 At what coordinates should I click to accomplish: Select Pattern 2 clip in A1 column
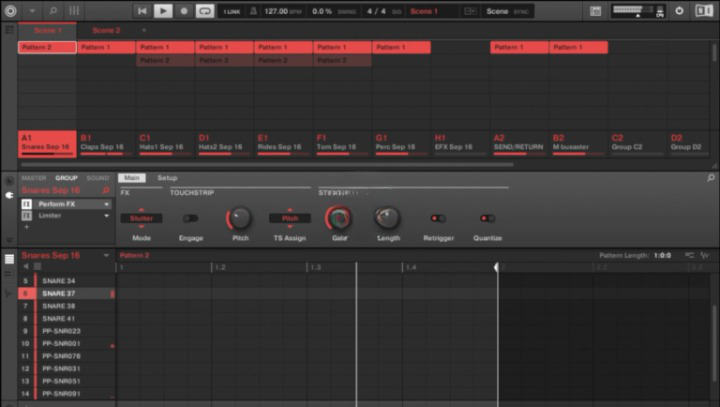[47, 47]
